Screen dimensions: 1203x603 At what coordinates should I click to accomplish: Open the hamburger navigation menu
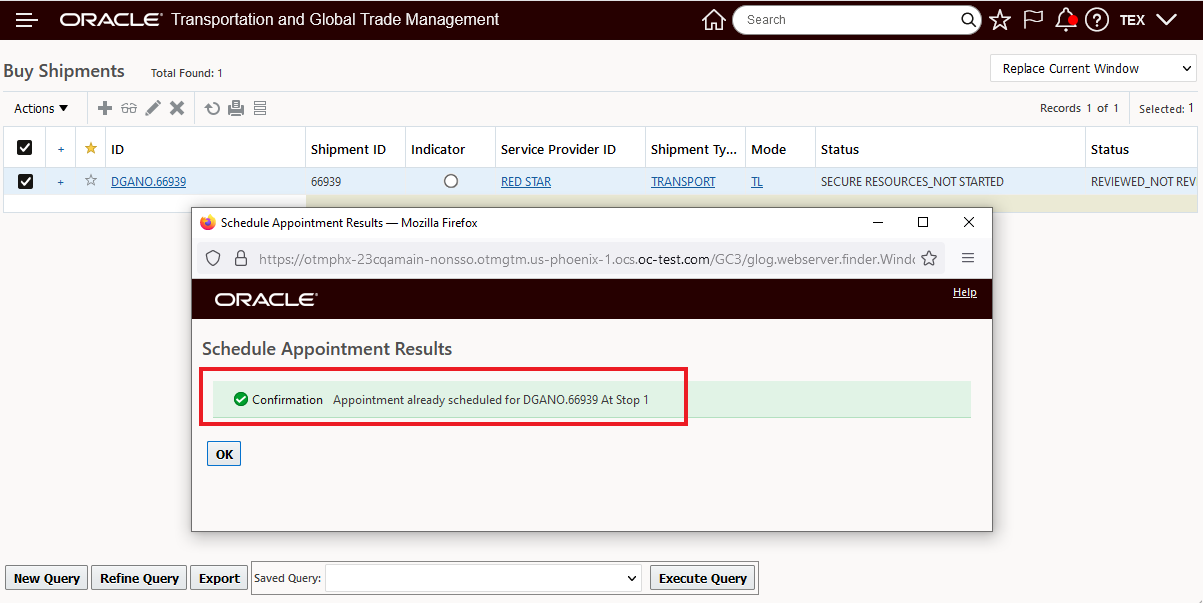[27, 20]
